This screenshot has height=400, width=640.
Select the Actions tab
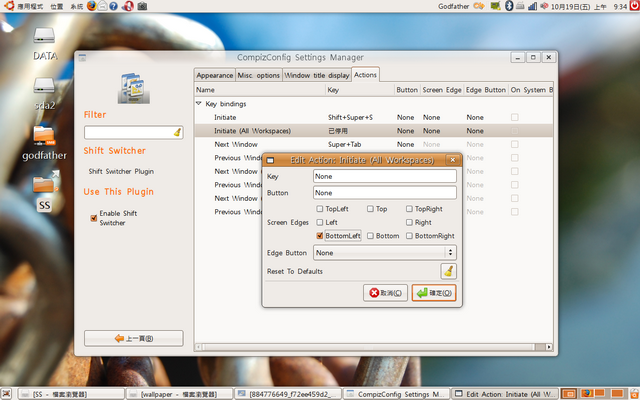[x=365, y=75]
